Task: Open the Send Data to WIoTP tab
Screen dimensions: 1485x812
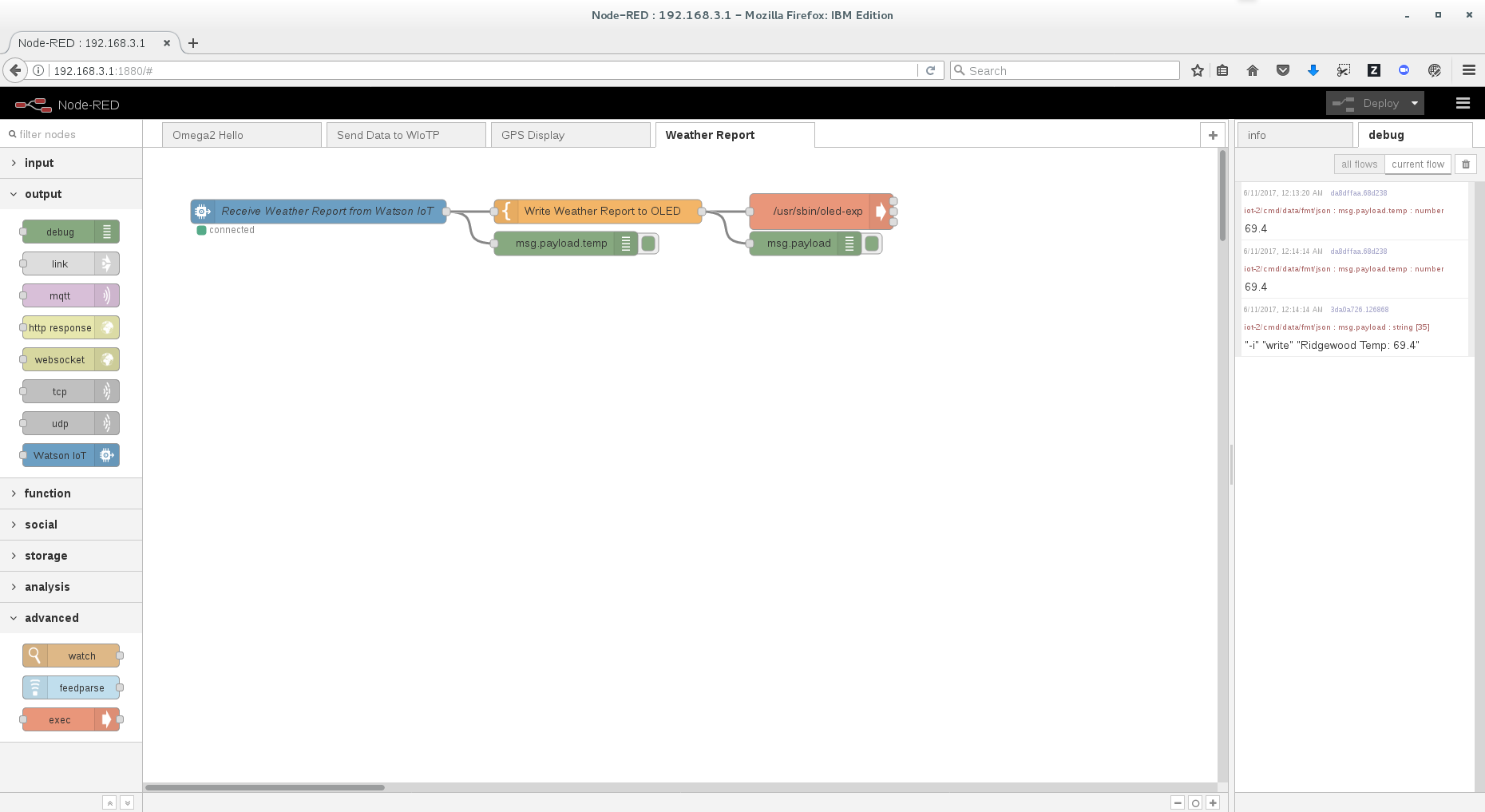Action: (x=406, y=135)
